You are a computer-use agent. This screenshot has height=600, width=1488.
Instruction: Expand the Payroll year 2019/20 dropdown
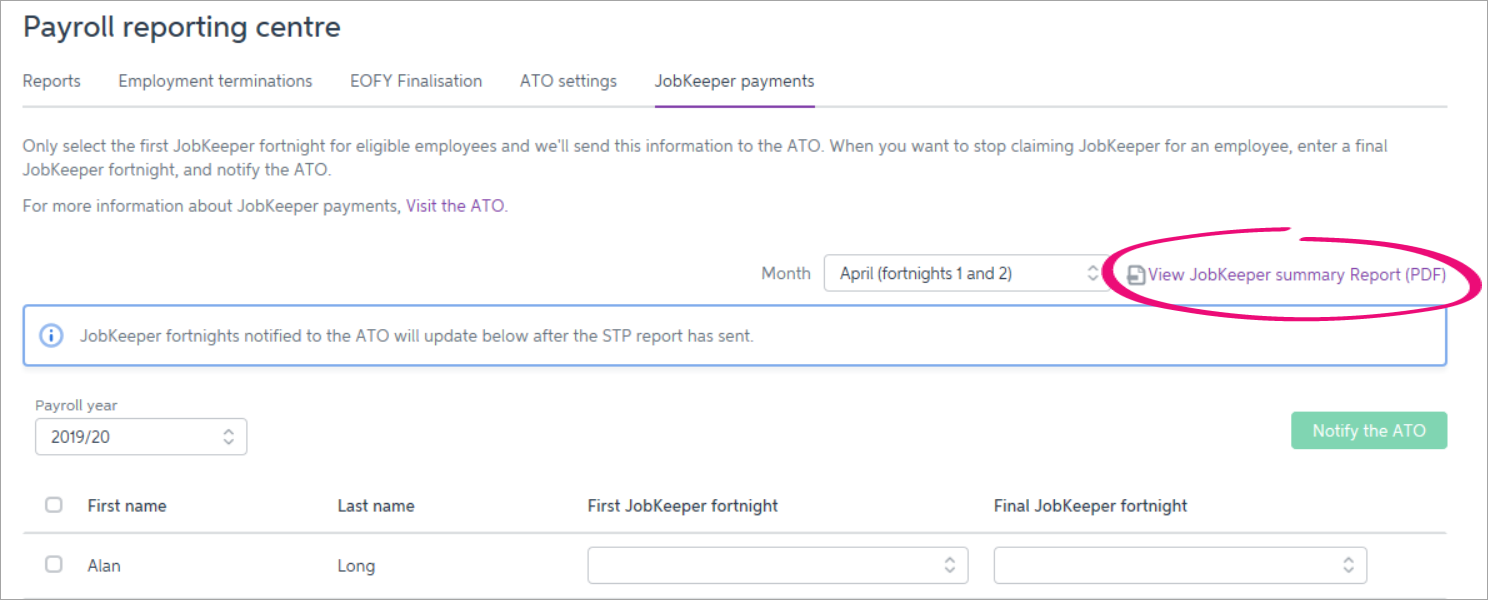pyautogui.click(x=141, y=437)
